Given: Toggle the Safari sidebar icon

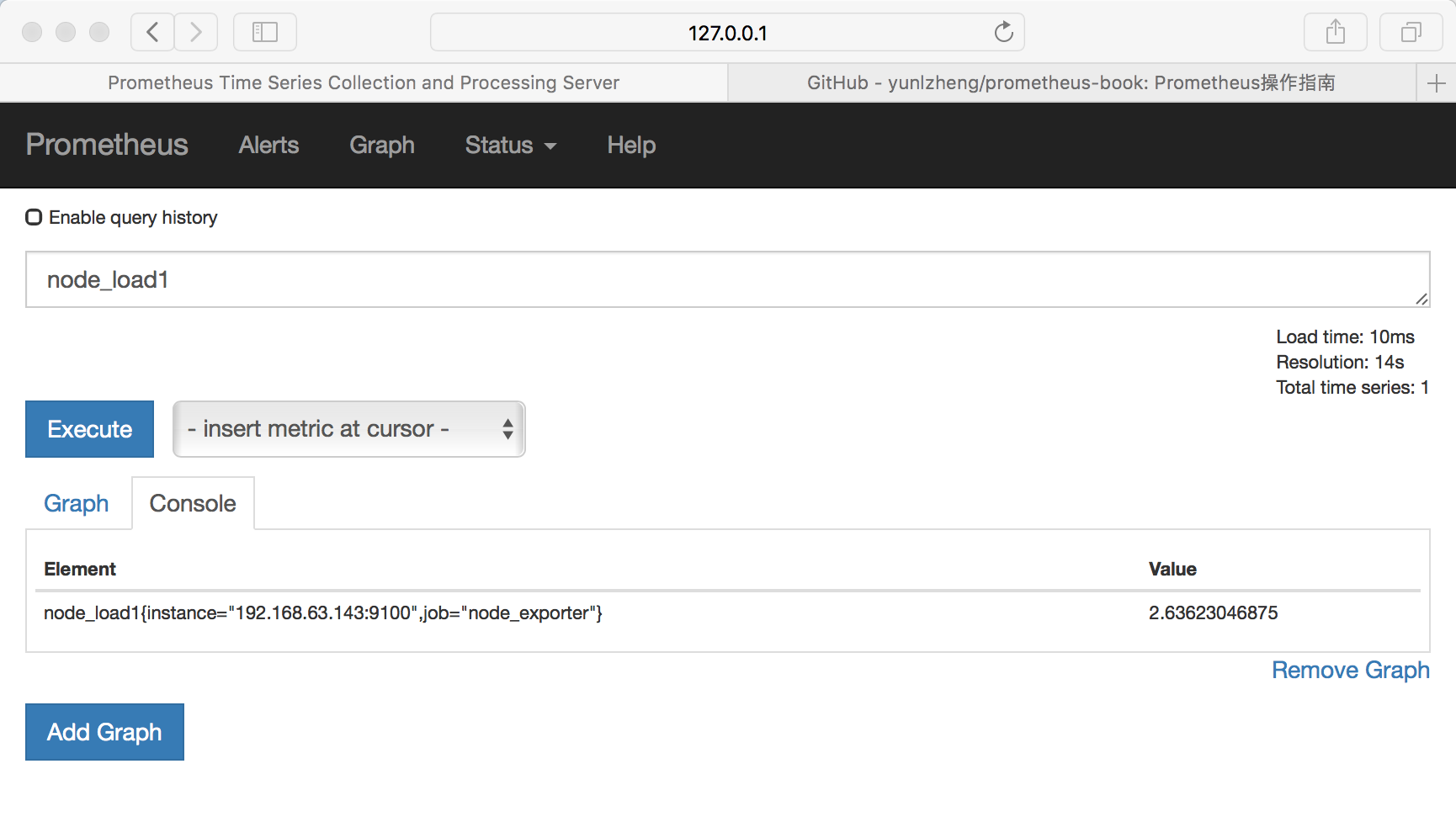Looking at the screenshot, I should point(265,32).
